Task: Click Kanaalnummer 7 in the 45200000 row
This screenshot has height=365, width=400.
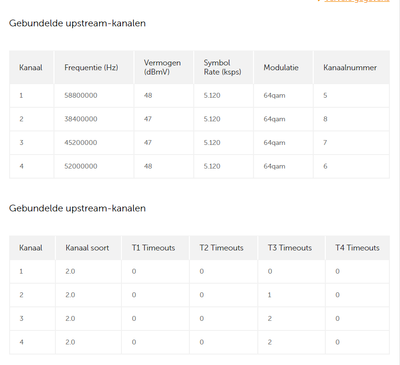Action: tap(325, 143)
